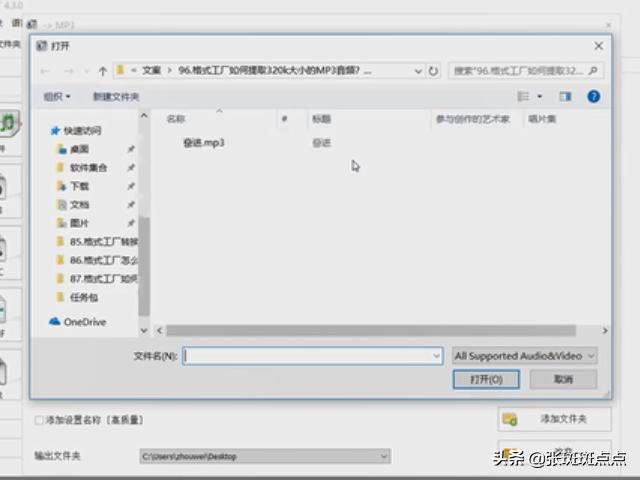This screenshot has height=480, width=640.
Task: Enable 添加设置名称 [高质量] checkbox
Action: pyautogui.click(x=39, y=420)
